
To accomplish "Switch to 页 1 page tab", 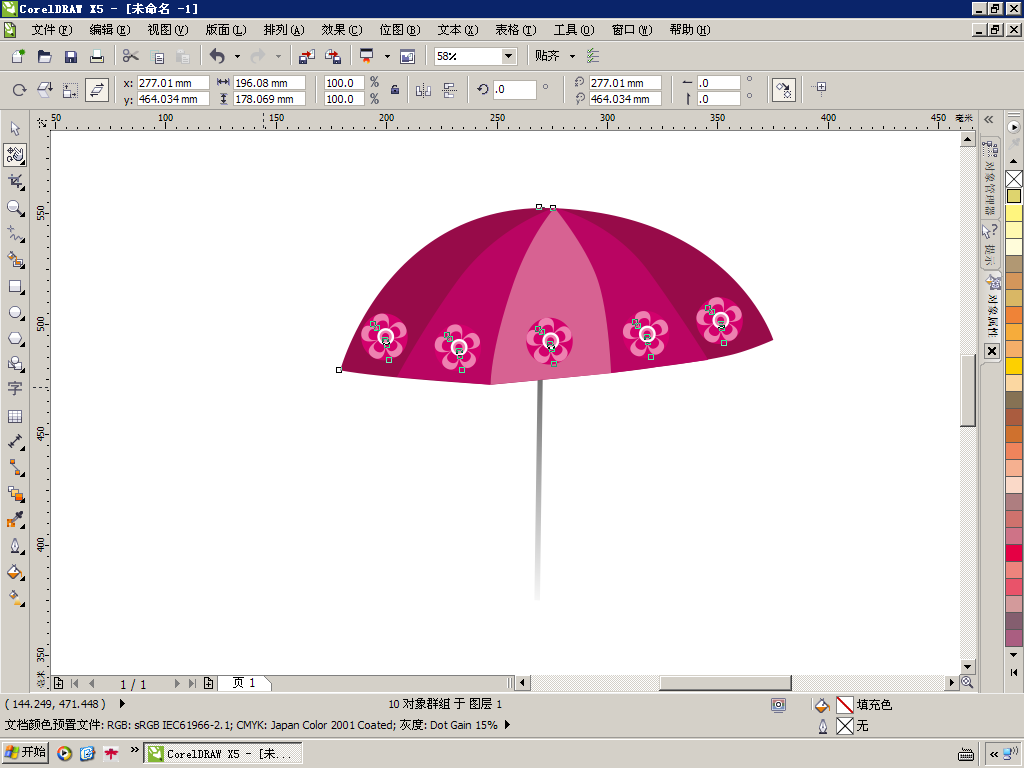I will coord(244,683).
